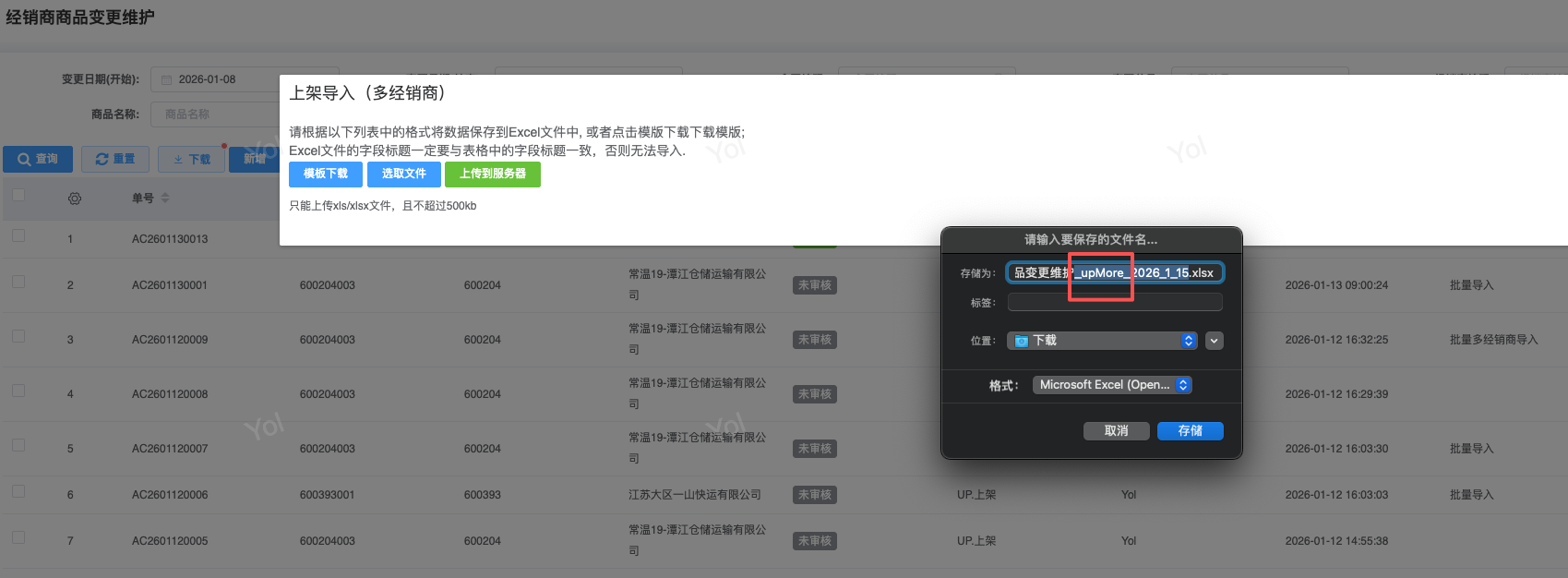Check the box for row AC2601120005

click(x=18, y=537)
